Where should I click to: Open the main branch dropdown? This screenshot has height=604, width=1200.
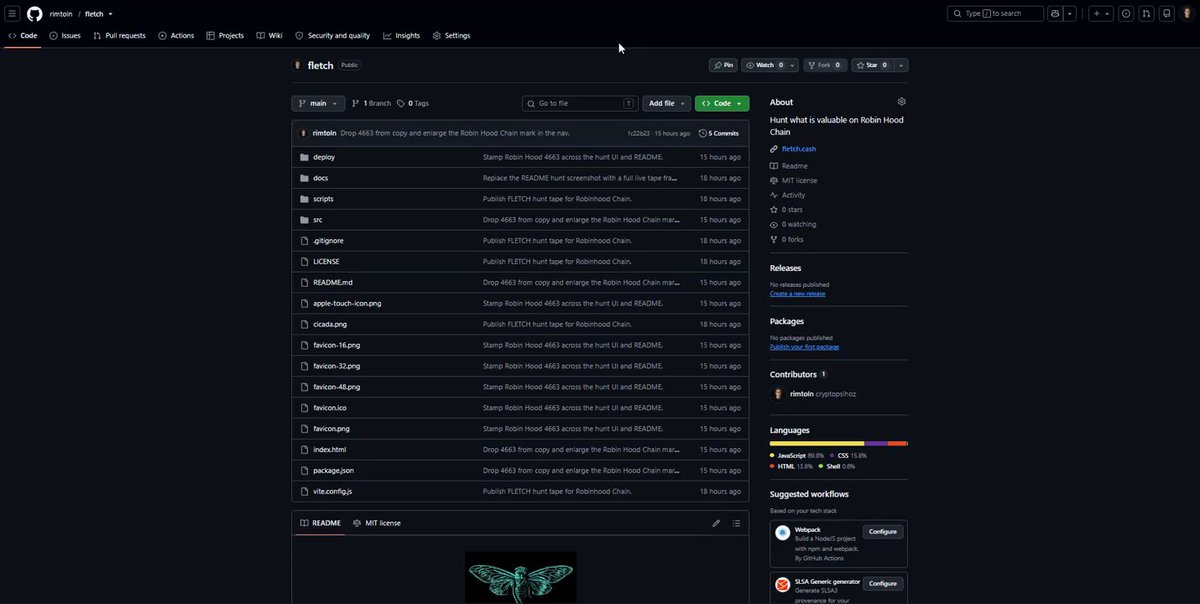tap(318, 103)
